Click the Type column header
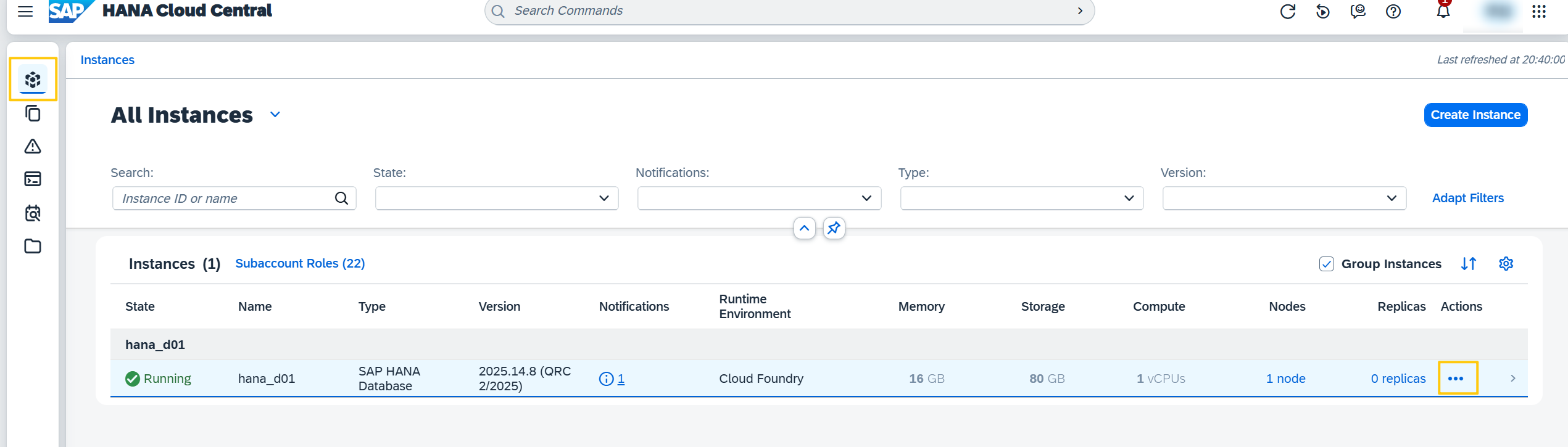The width and height of the screenshot is (1568, 447). [x=372, y=306]
